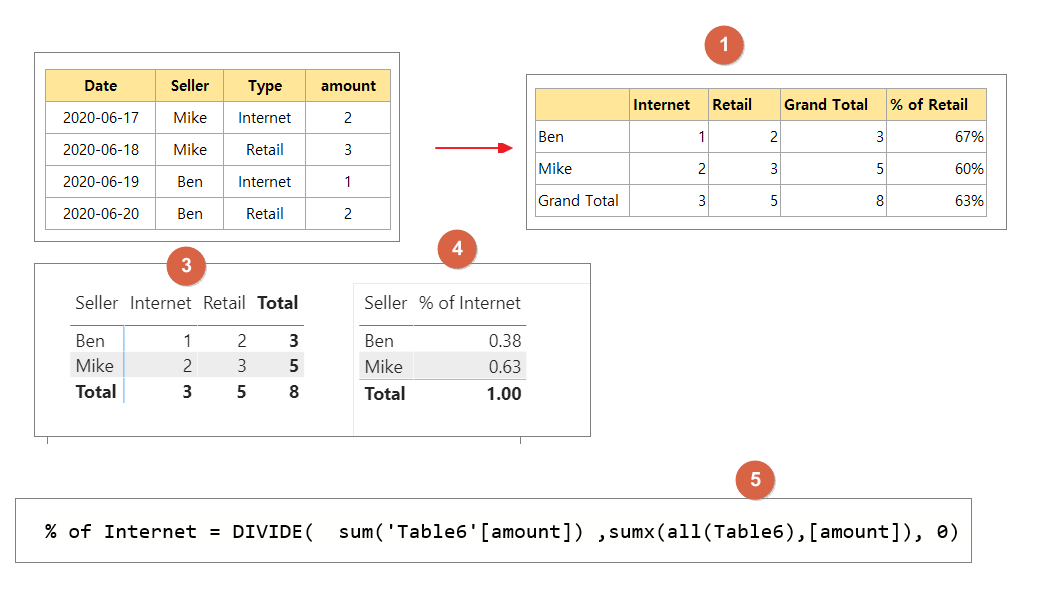Image resolution: width=1056 pixels, height=592 pixels.
Task: Click the Grand Total row label in pivot table
Action: [583, 201]
